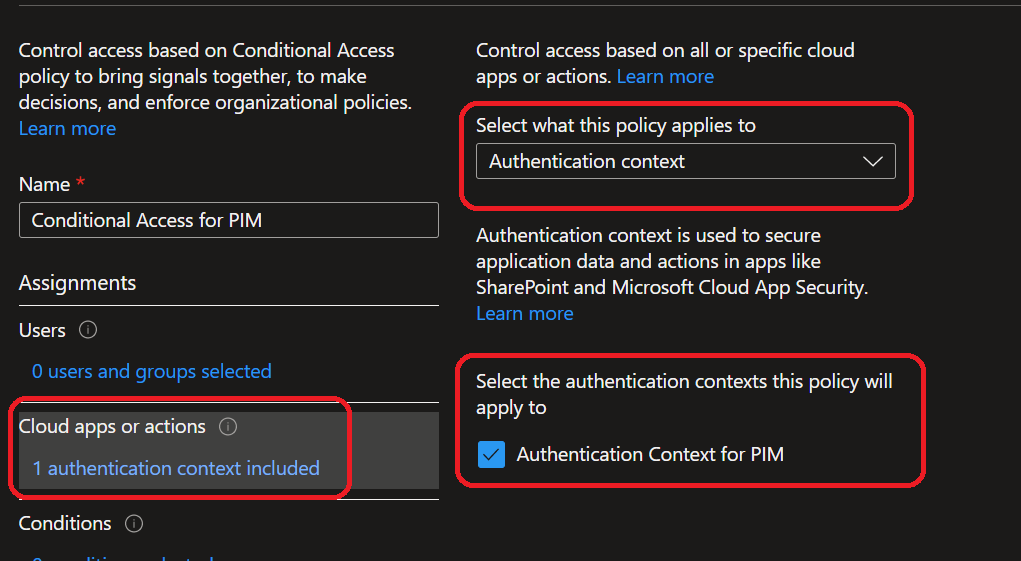Click the info icon next to Users

pyautogui.click(x=87, y=330)
